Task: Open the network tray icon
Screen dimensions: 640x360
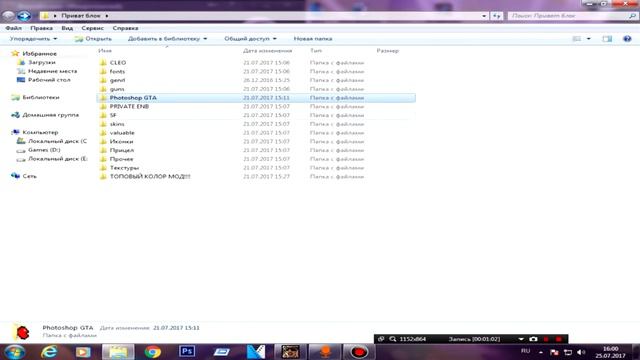Action: pos(568,352)
